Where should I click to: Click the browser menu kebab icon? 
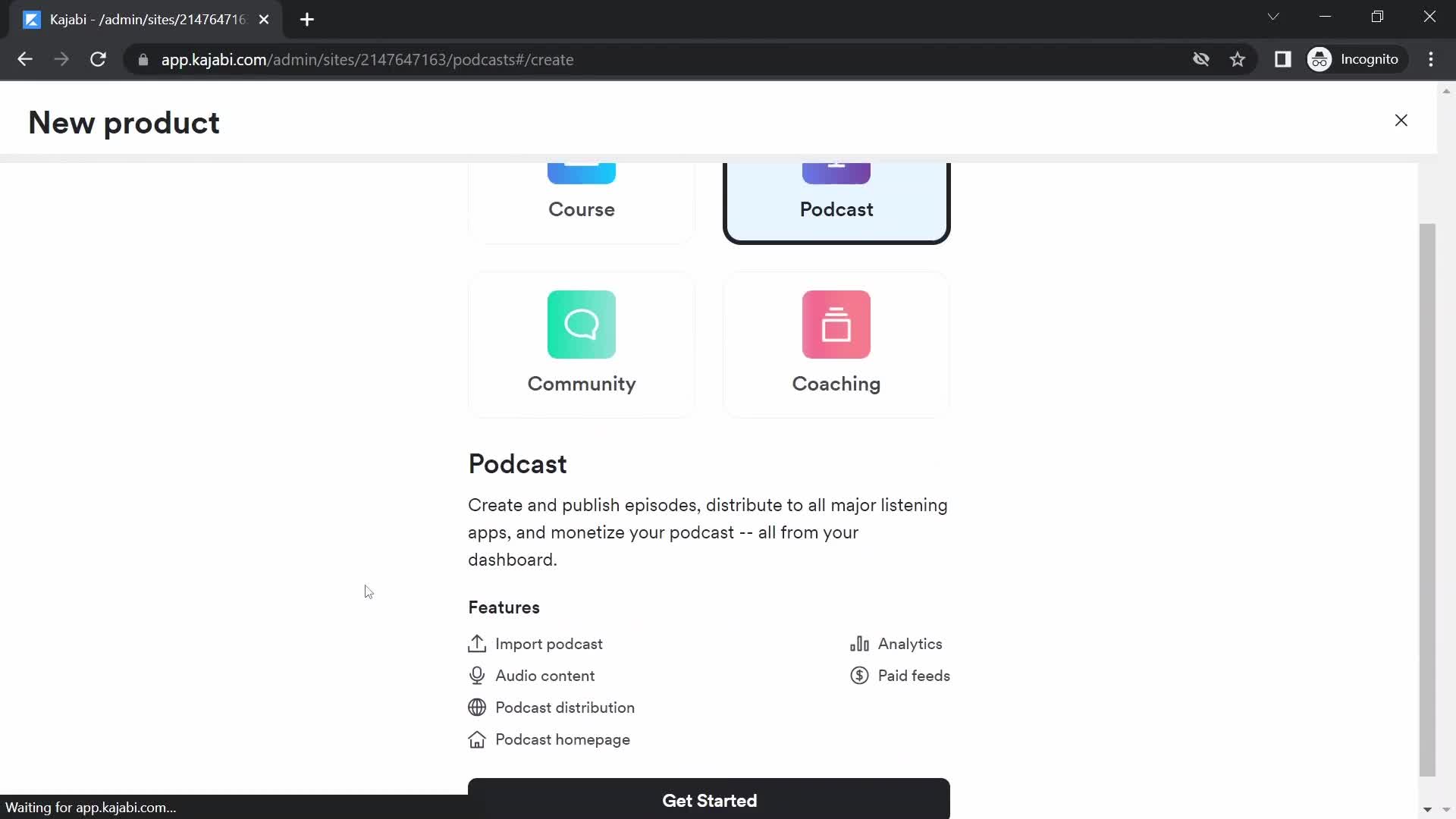click(1434, 60)
